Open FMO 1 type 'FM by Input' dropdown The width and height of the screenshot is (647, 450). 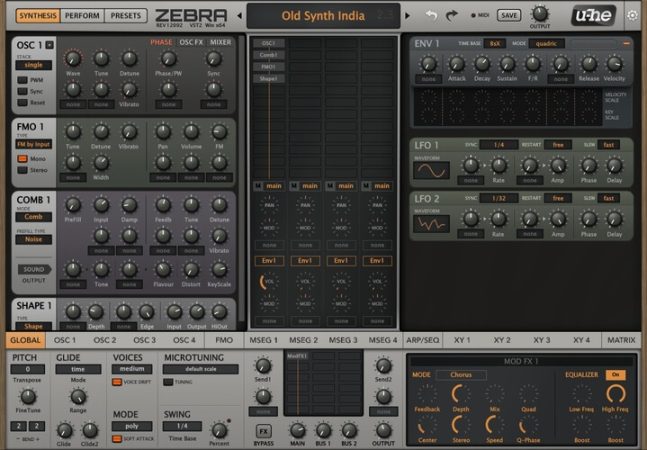click(33, 144)
